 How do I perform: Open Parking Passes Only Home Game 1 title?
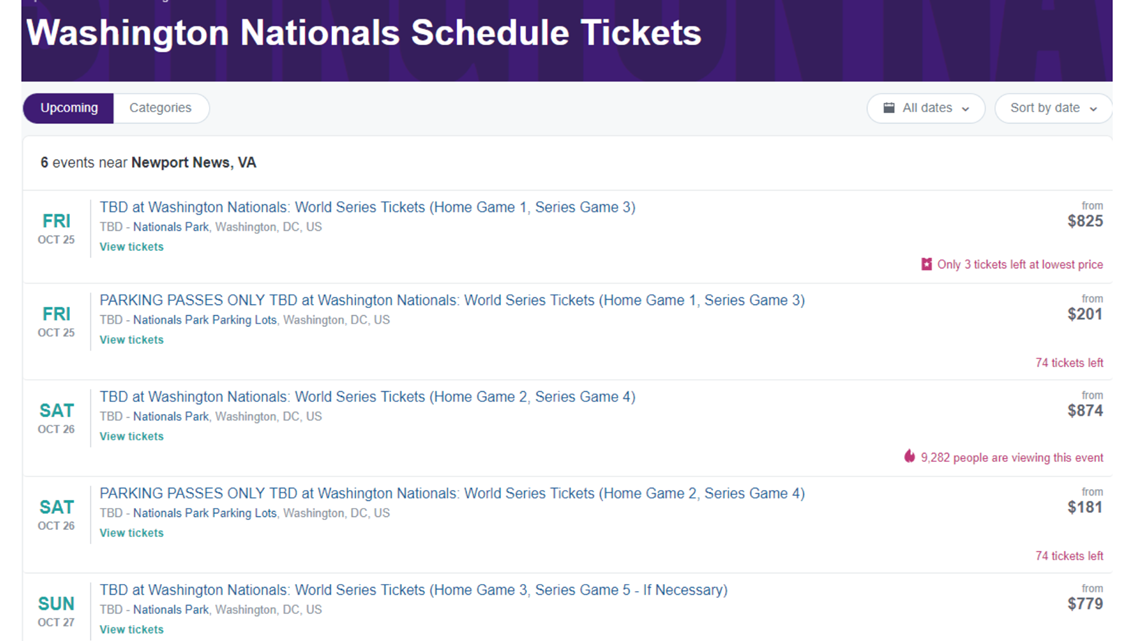452,300
